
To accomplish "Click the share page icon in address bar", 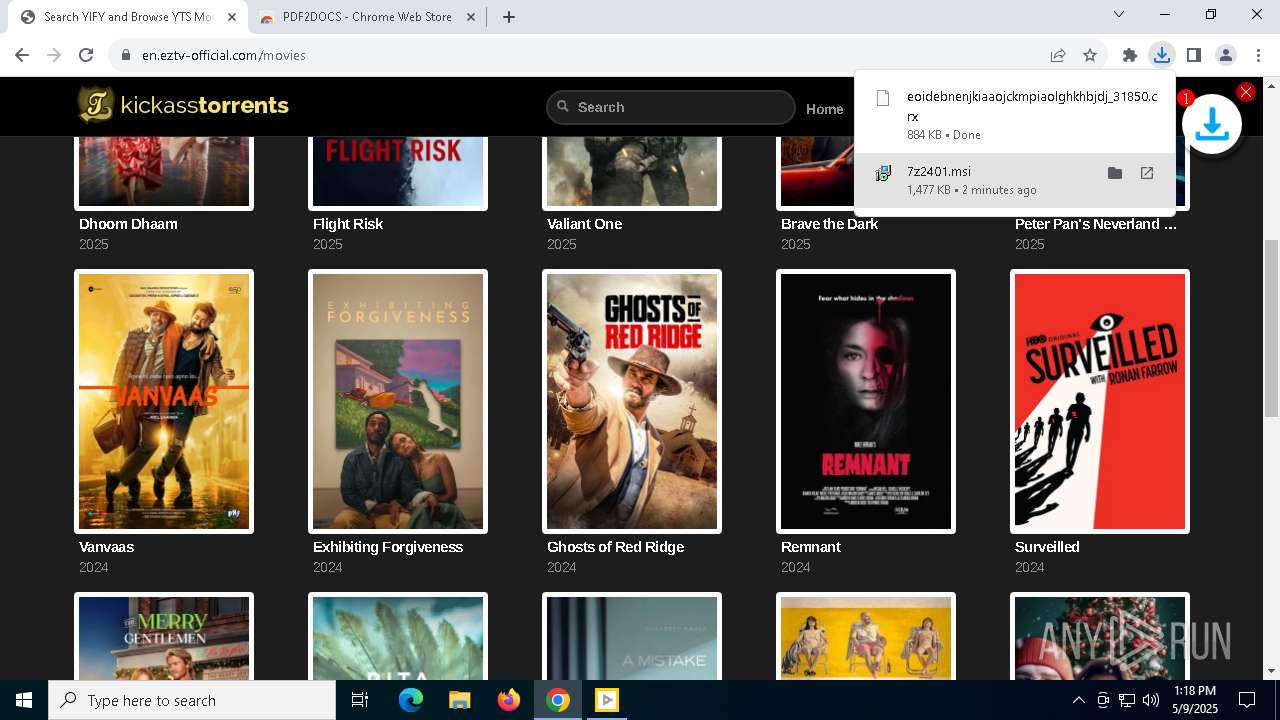I will 1058,55.
